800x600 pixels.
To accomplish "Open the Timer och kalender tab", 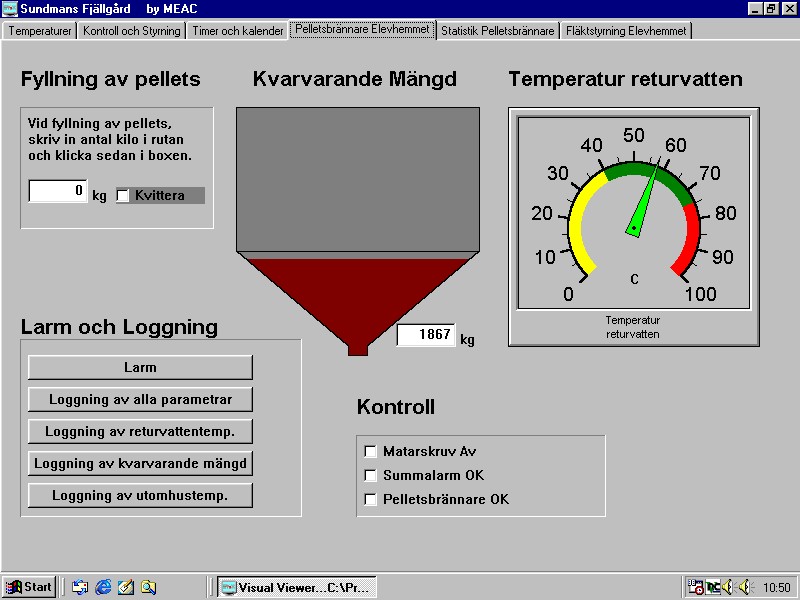I will [237, 31].
